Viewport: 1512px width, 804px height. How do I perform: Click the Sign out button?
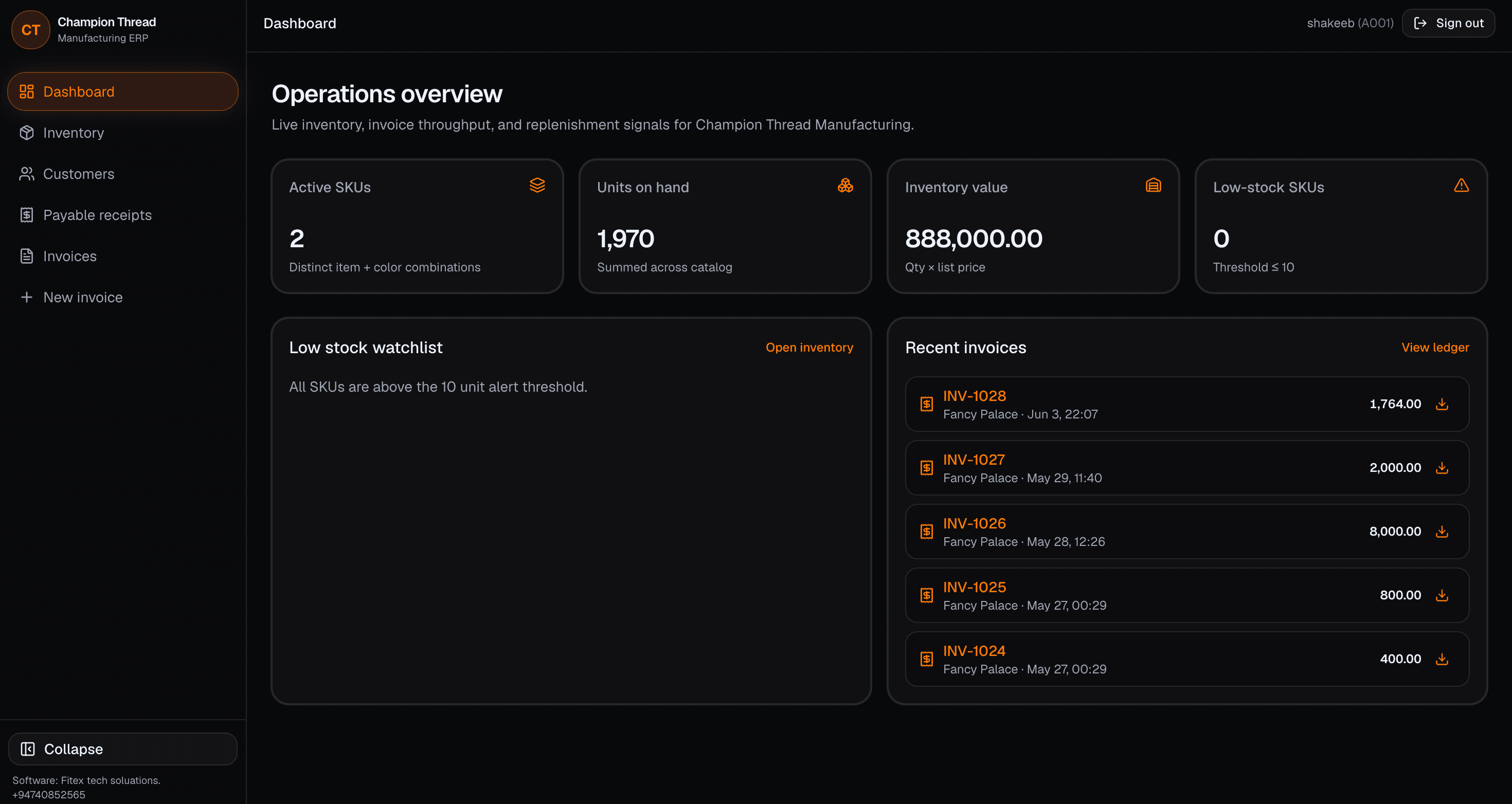click(1448, 23)
